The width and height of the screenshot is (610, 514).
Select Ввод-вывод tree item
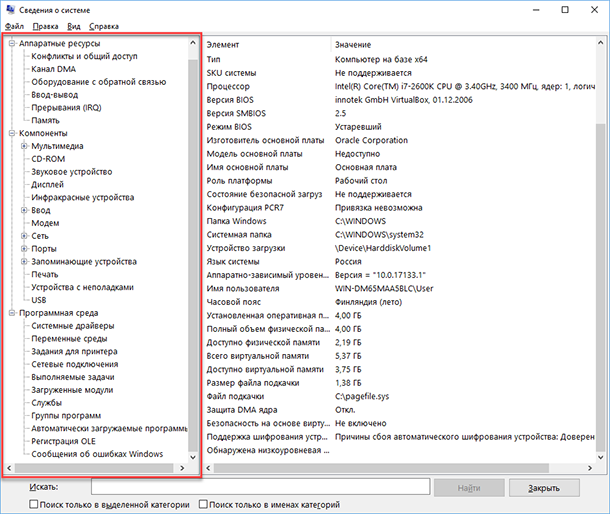[55, 95]
